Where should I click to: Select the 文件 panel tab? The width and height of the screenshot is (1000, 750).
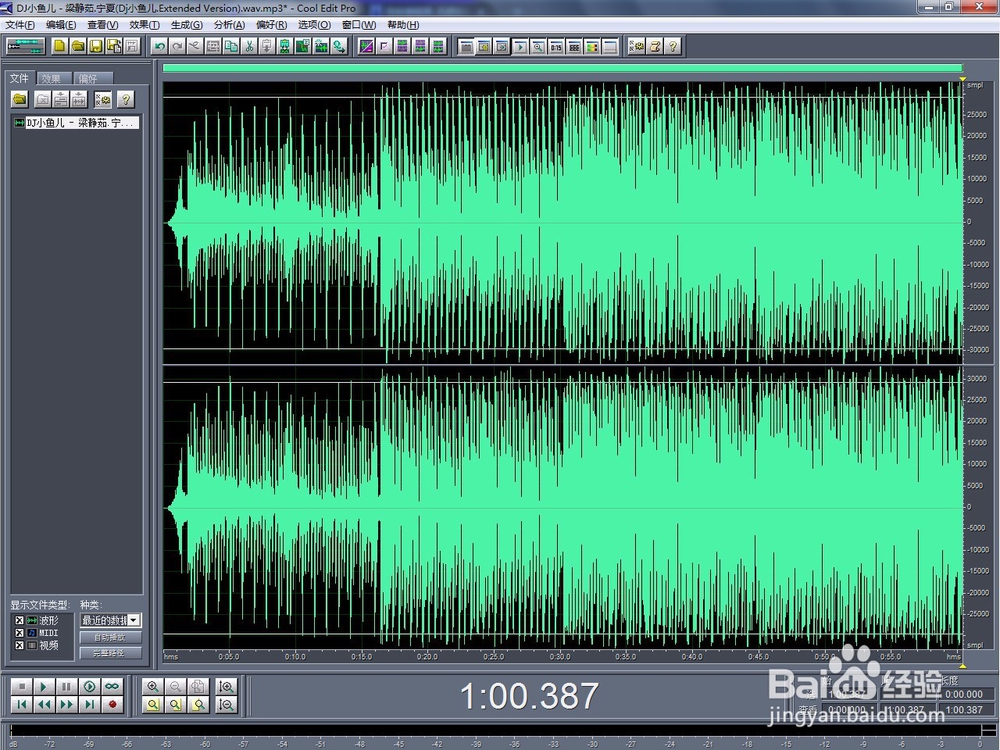(x=19, y=78)
